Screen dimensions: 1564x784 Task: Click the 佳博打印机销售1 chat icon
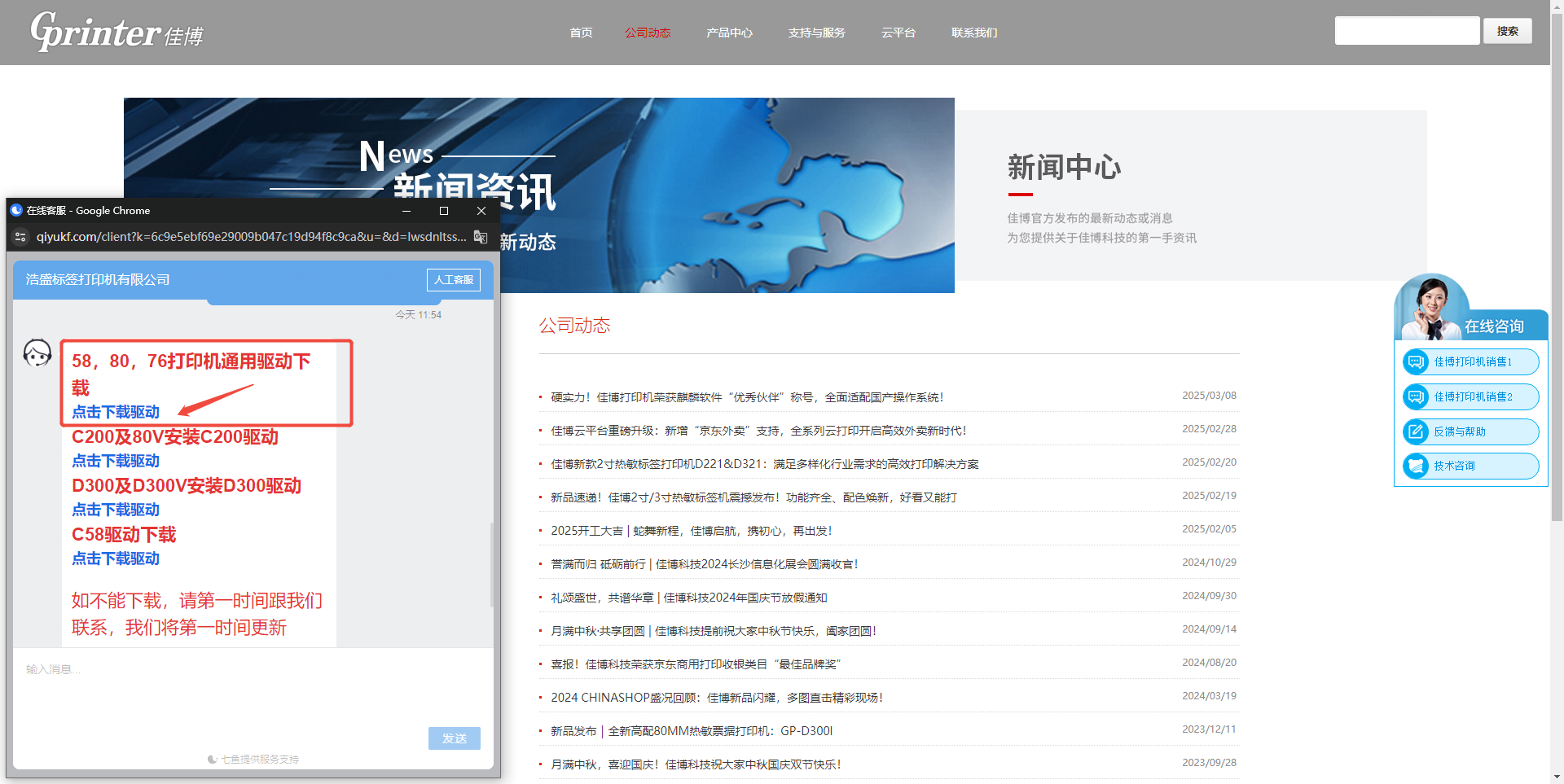[x=1416, y=361]
